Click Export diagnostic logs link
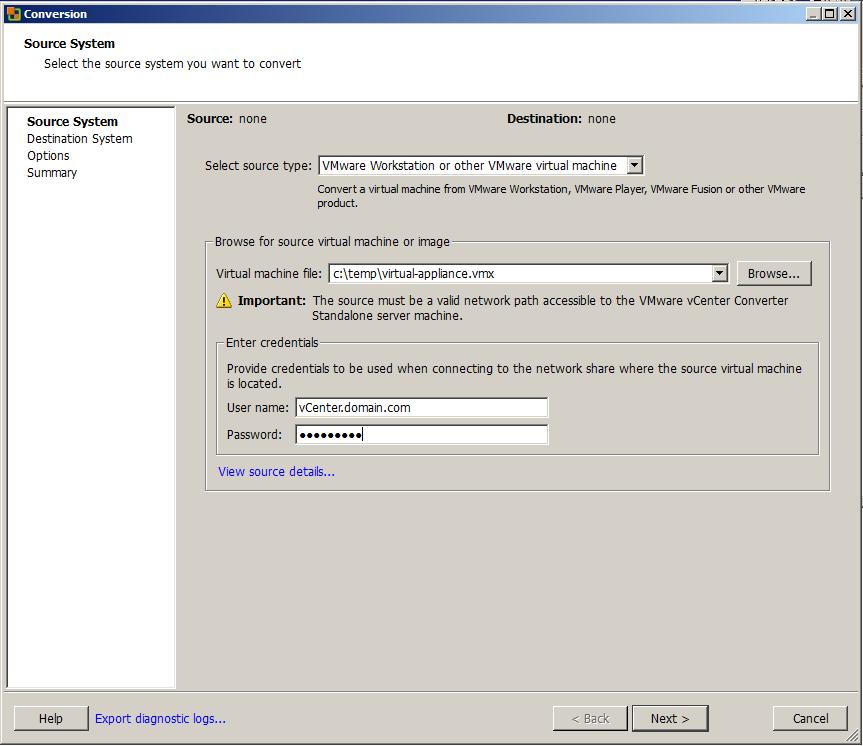The width and height of the screenshot is (863, 746). pos(159,718)
